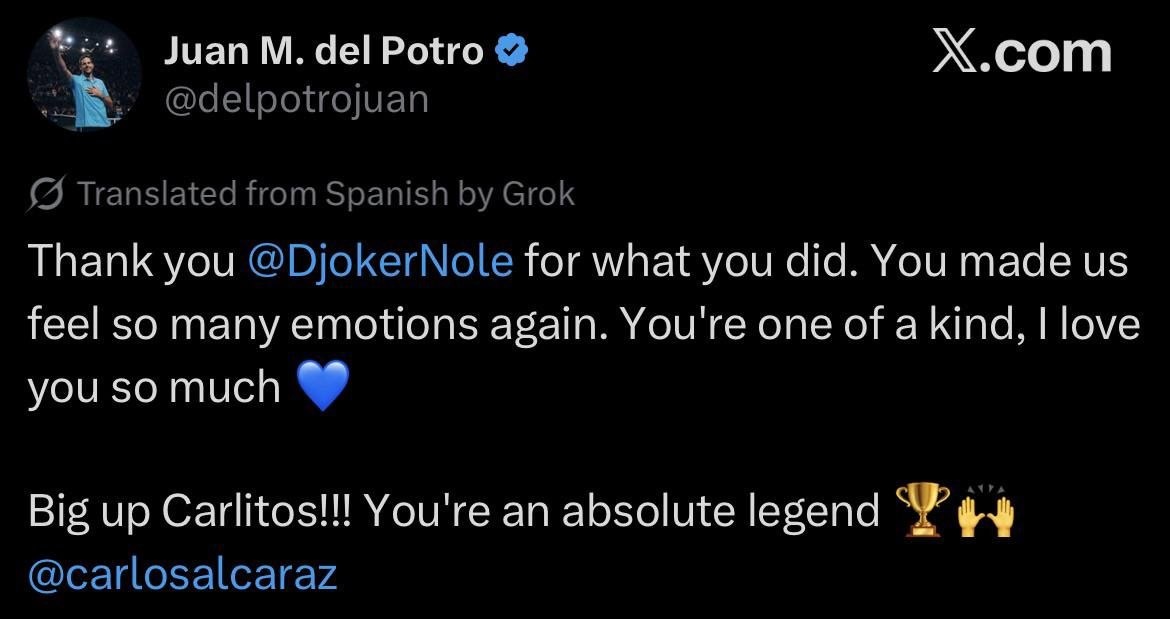This screenshot has width=1170, height=619.
Task: Click the word Grok in translation notice
Action: tap(538, 193)
